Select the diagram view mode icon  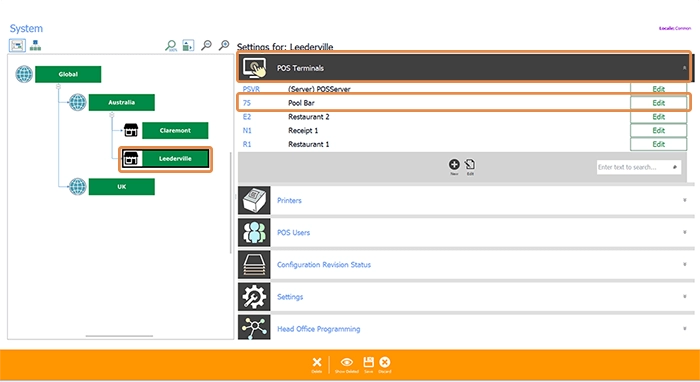pyautogui.click(x=17, y=45)
